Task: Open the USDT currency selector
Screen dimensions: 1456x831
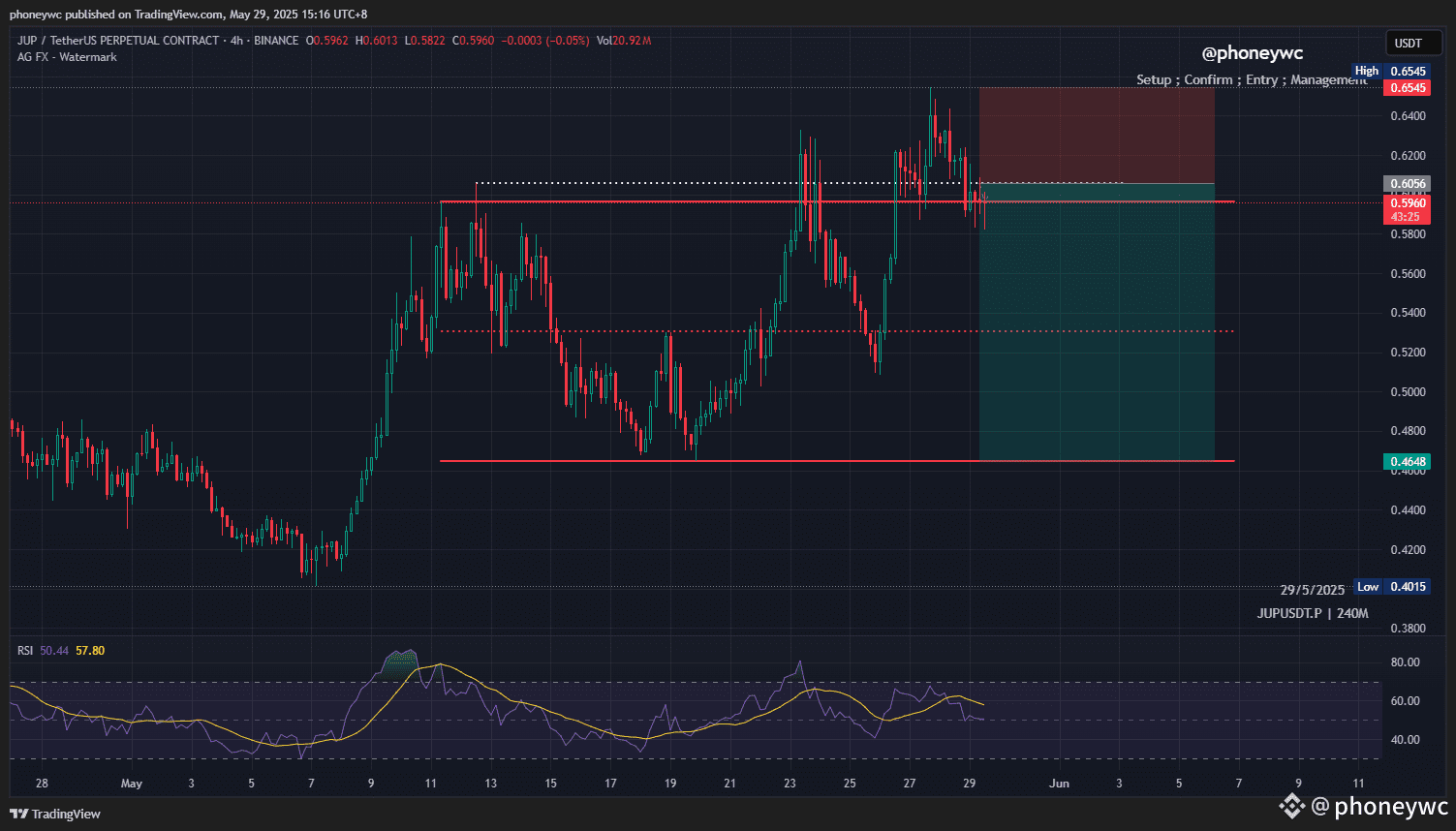Action: [x=1412, y=43]
